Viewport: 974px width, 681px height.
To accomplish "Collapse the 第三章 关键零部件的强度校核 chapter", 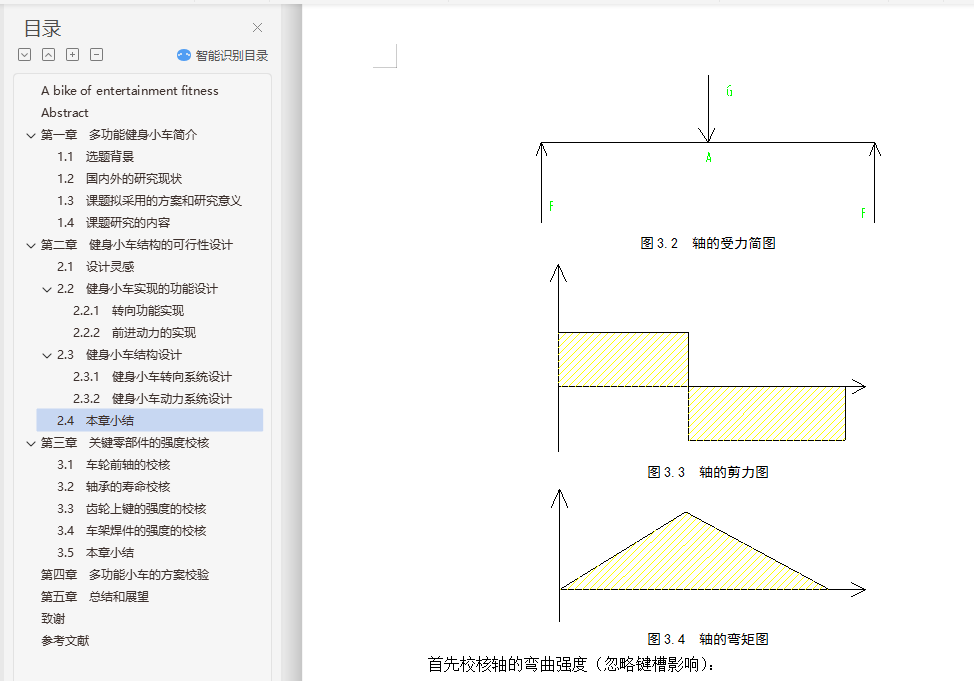I will (x=30, y=444).
